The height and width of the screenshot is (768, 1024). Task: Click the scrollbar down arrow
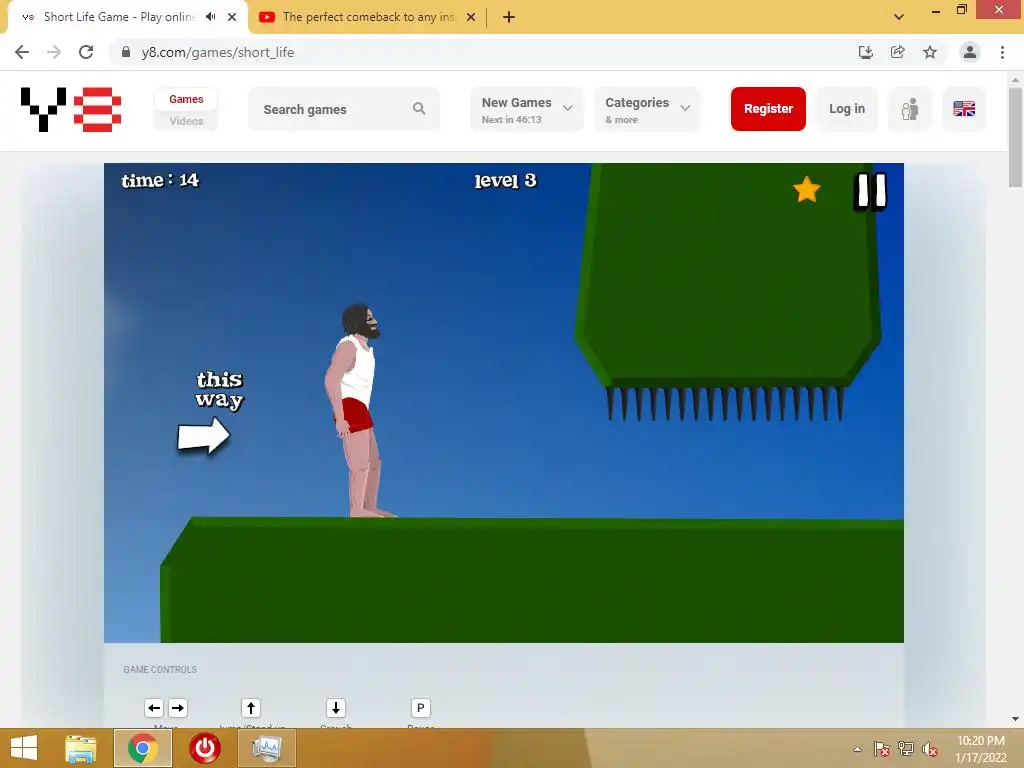pos(1015,719)
